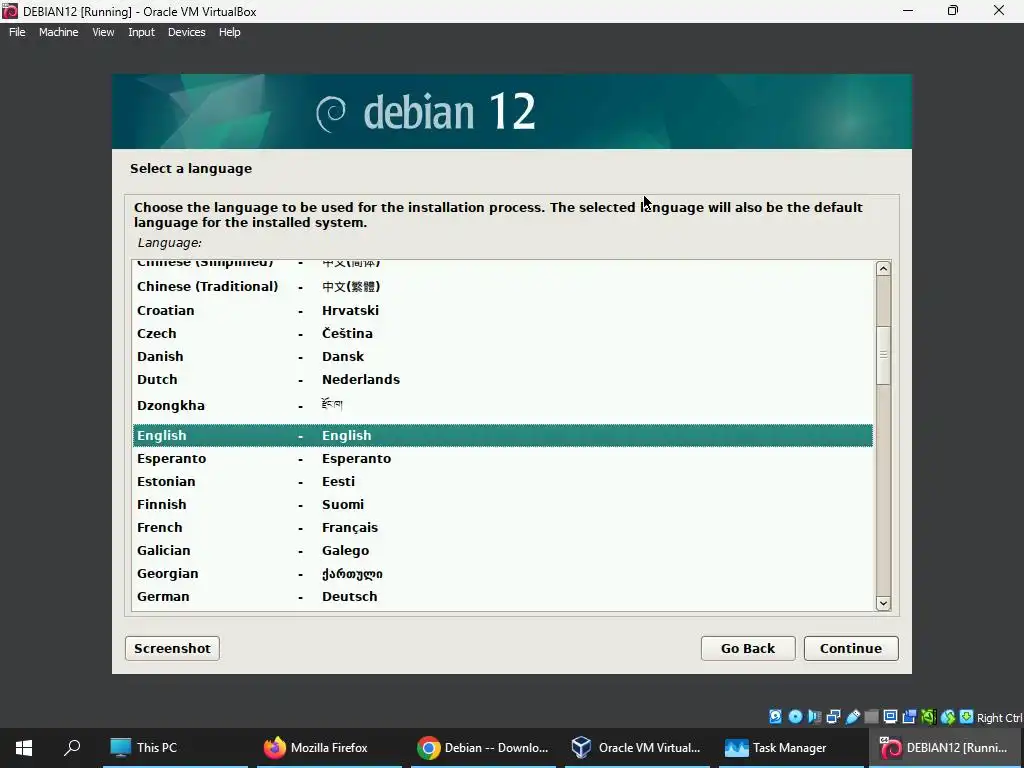Click the display status icon

click(x=890, y=716)
